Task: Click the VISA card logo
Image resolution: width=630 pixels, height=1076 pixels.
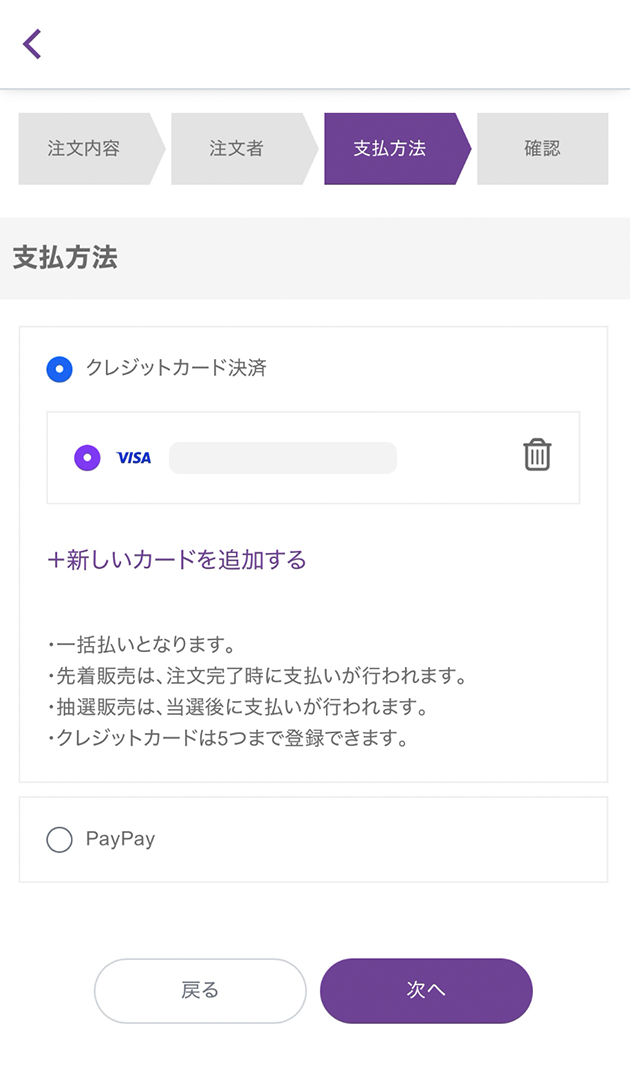Action: tap(134, 458)
